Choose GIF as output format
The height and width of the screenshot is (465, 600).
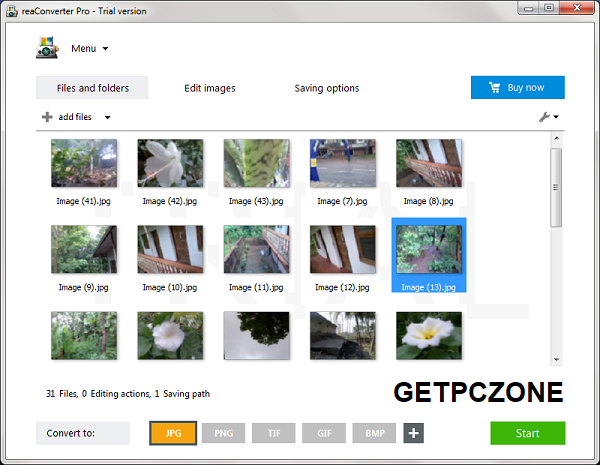[x=324, y=433]
